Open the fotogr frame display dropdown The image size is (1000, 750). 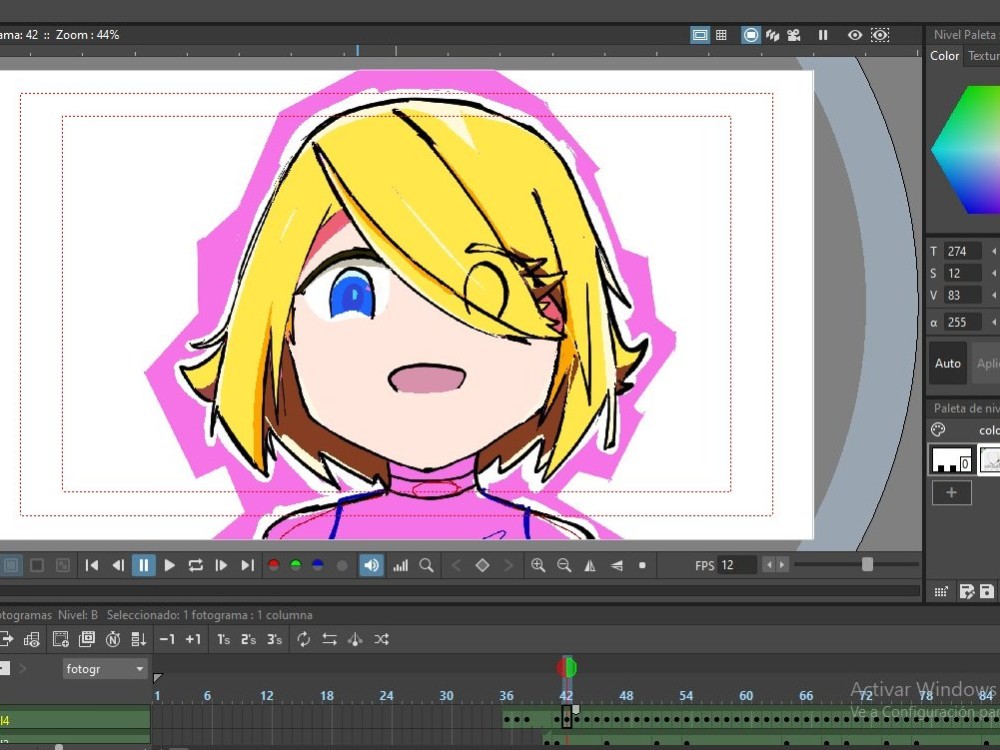(x=105, y=669)
